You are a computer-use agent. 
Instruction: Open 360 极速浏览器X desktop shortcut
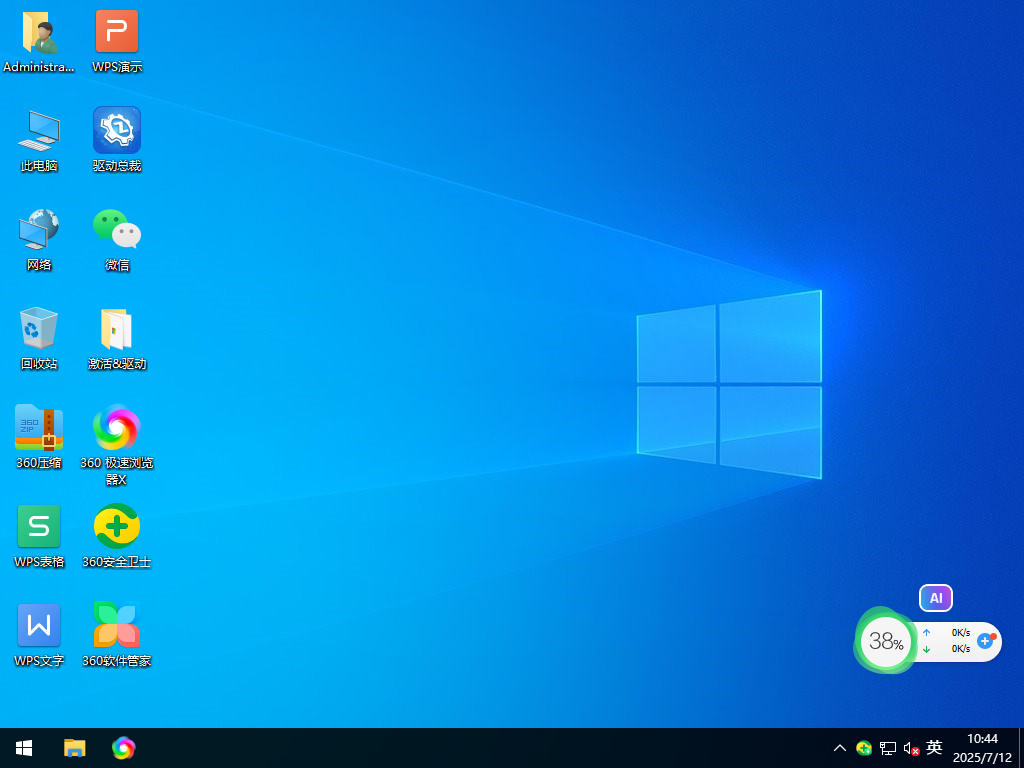[x=117, y=445]
